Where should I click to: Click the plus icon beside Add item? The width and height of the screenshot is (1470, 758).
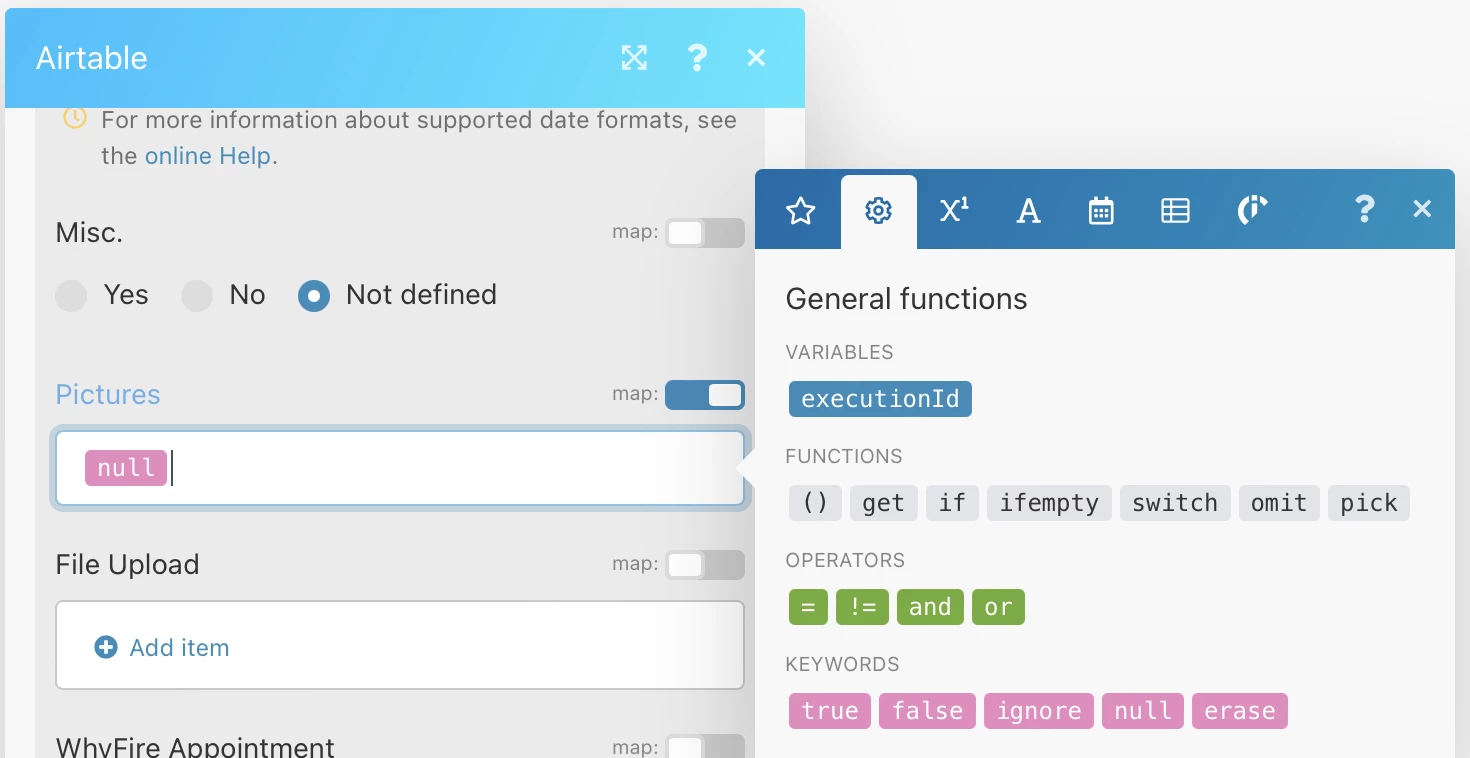tap(106, 647)
